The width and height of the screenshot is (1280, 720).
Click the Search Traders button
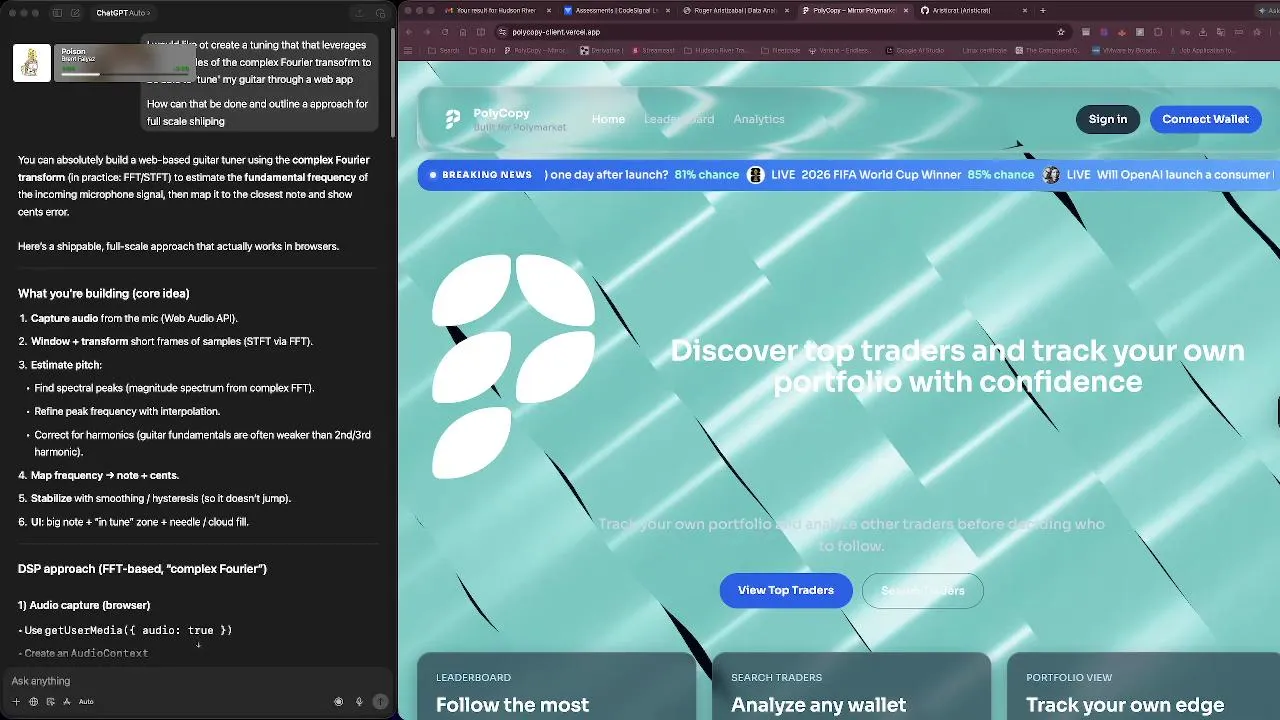[923, 590]
